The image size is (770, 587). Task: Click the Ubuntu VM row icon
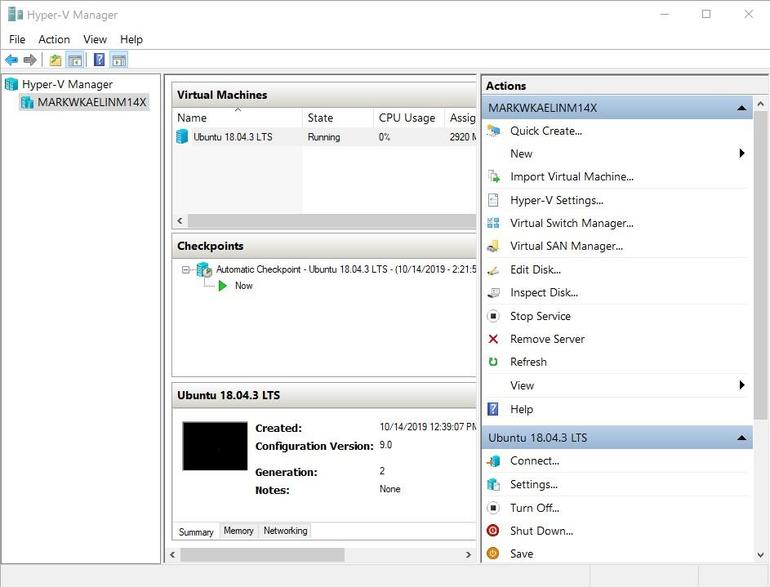(182, 137)
